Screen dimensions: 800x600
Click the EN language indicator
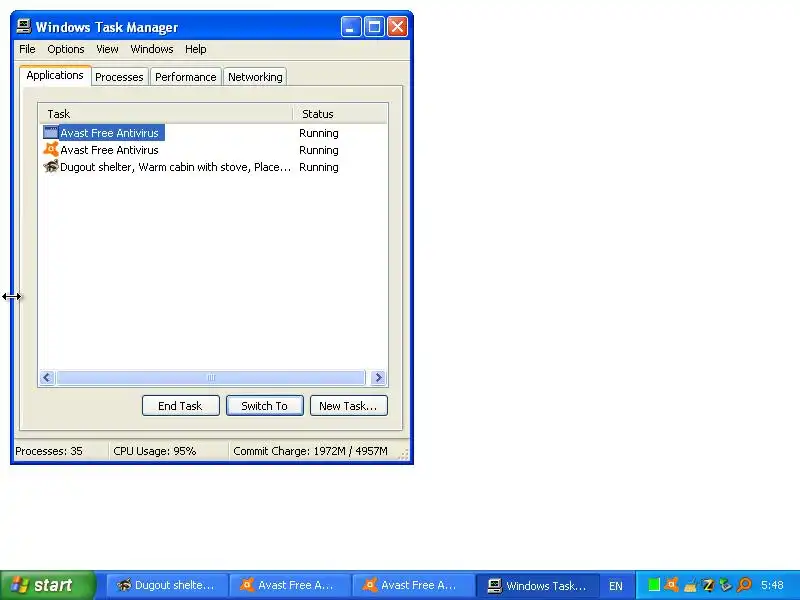pos(616,586)
